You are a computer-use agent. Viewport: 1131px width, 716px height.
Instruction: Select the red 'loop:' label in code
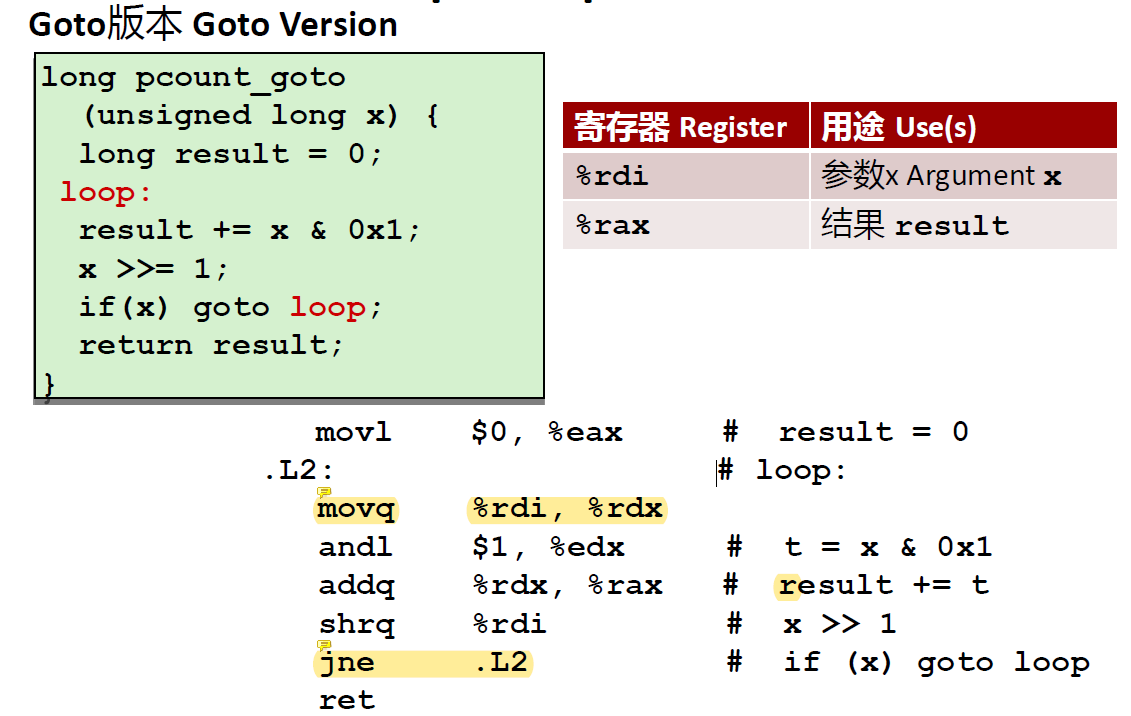tap(105, 193)
